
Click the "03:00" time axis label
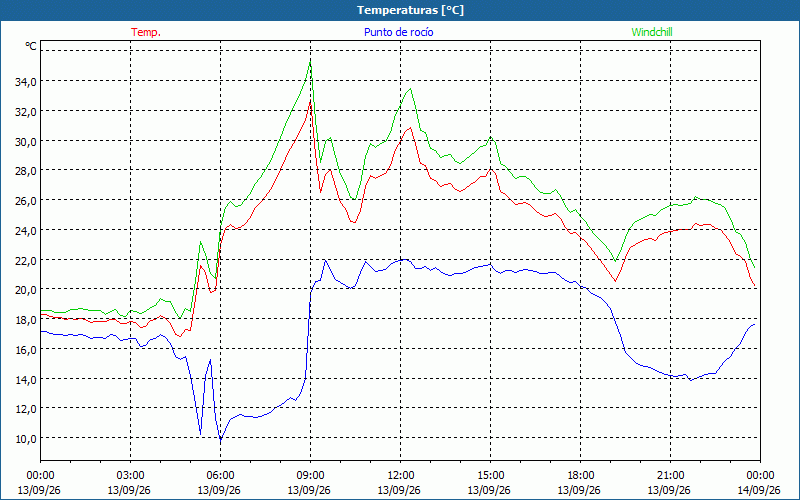click(130, 476)
